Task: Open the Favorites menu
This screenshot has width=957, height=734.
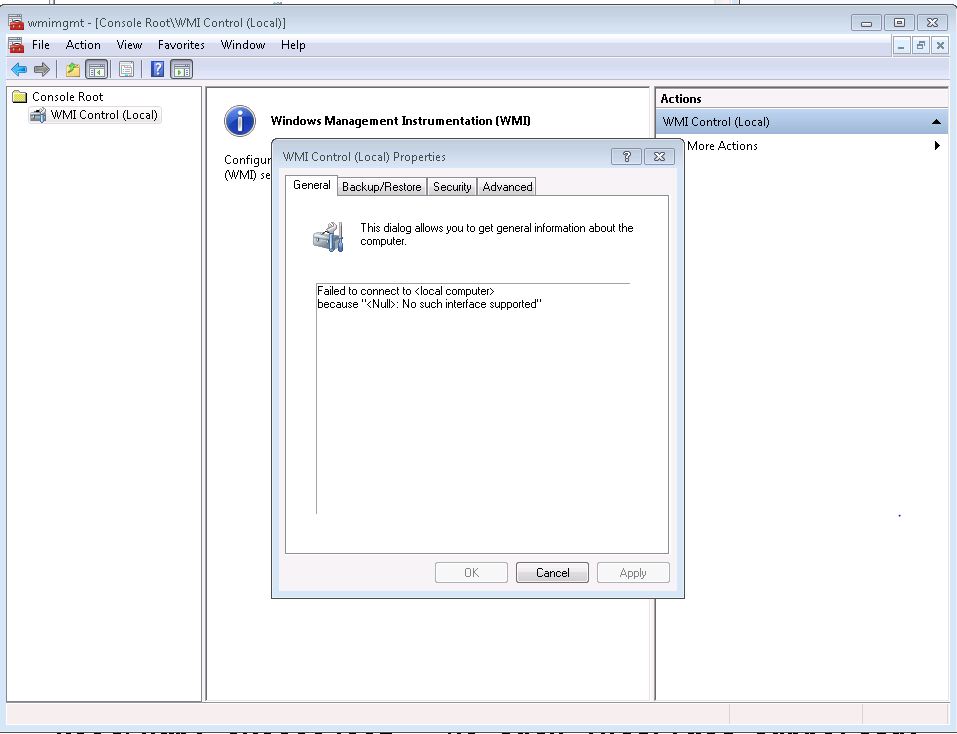Action: [x=181, y=45]
